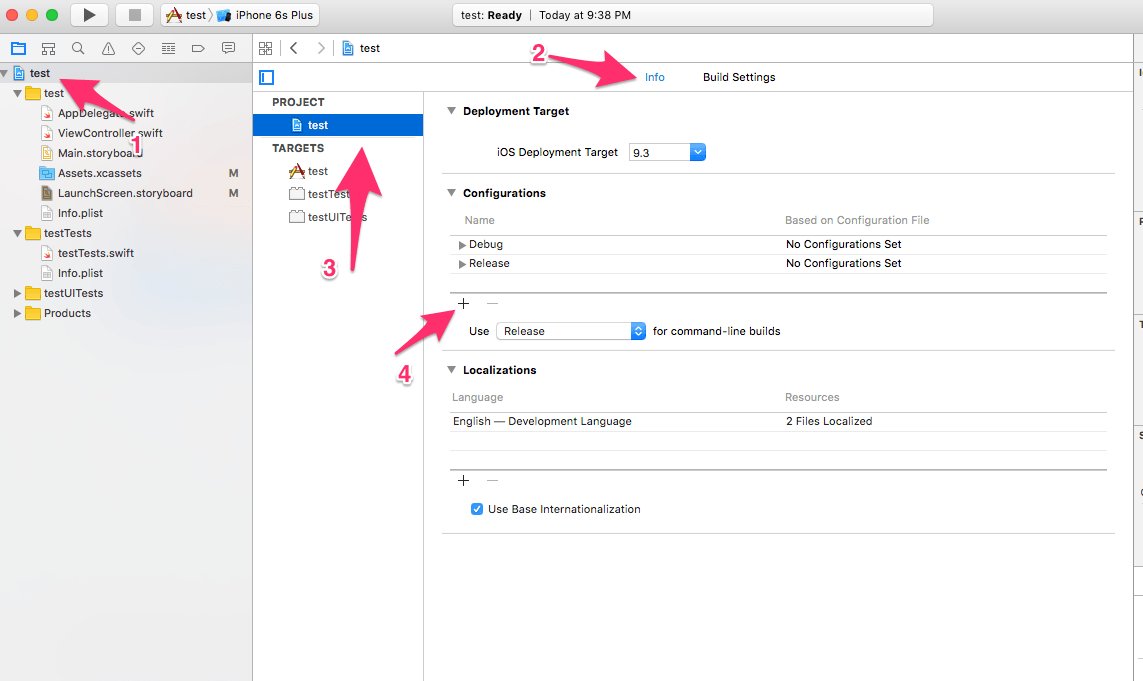
Task: Collapse the testTests folder group
Action: click(17, 233)
